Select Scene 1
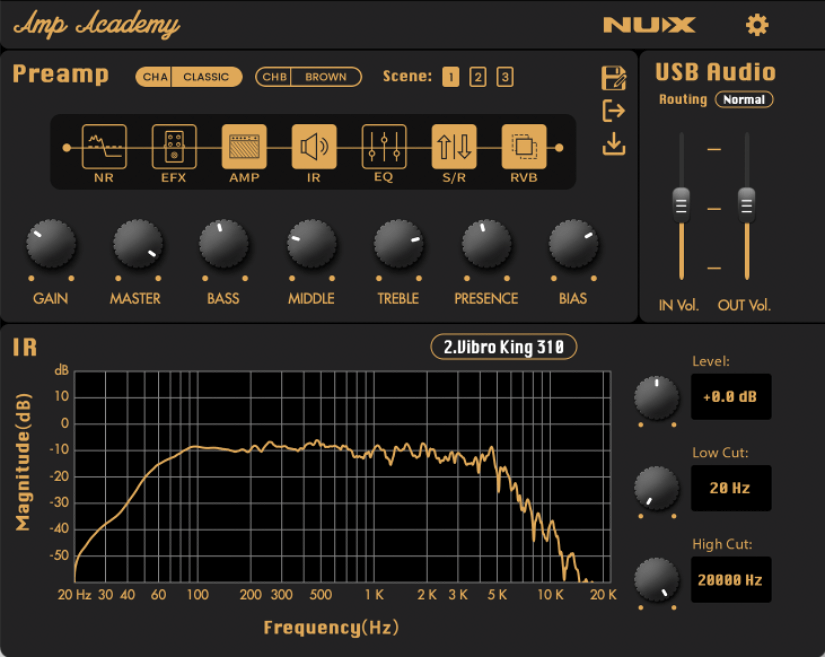Image resolution: width=826 pixels, height=658 pixels. point(451,77)
